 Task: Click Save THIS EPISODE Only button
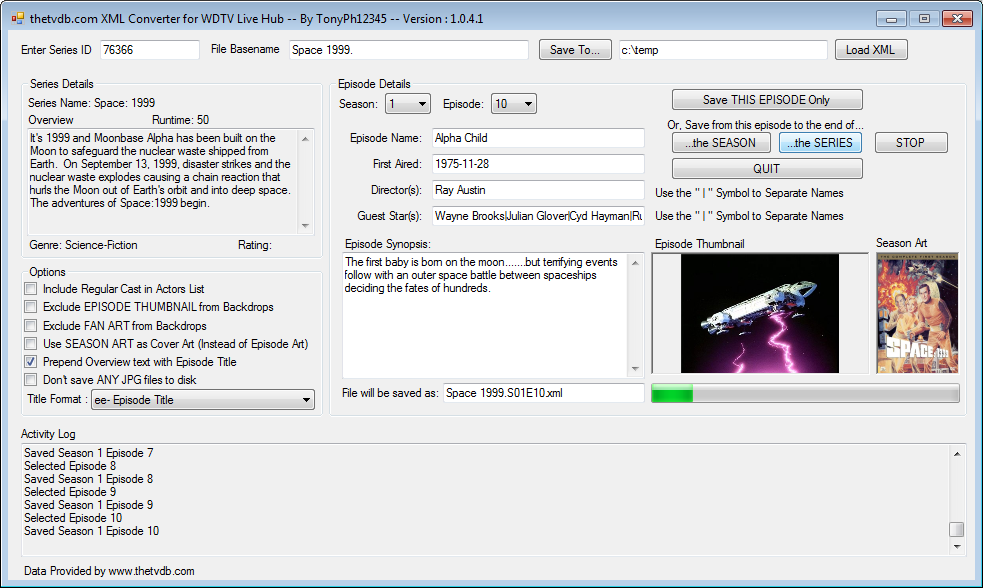(x=767, y=100)
